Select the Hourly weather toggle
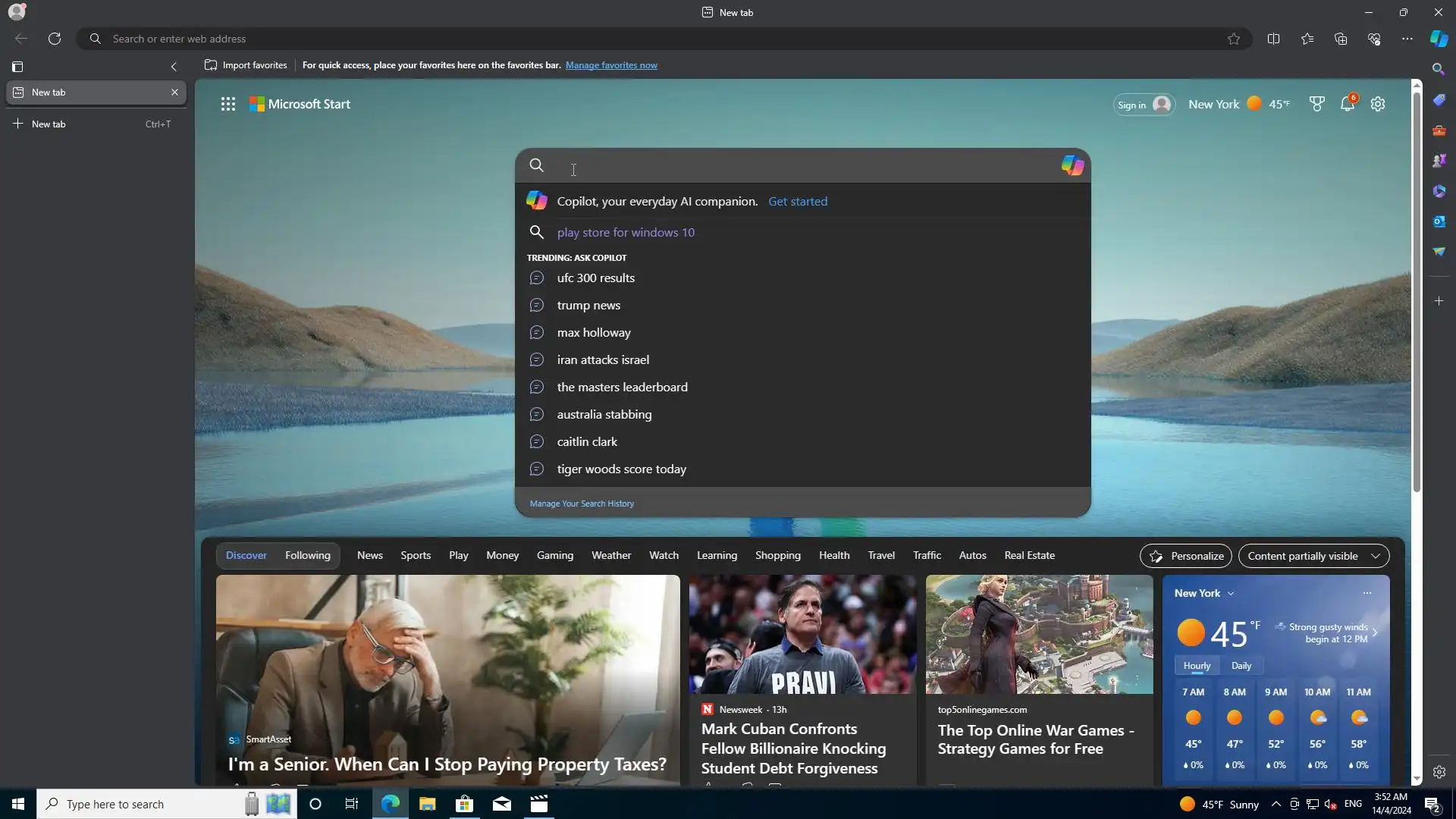The width and height of the screenshot is (1456, 819). point(1197,666)
